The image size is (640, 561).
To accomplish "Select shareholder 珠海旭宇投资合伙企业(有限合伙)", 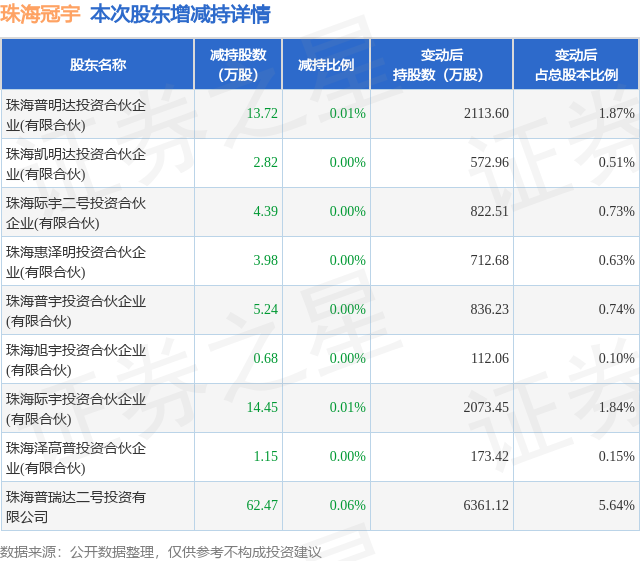I will coord(76,360).
